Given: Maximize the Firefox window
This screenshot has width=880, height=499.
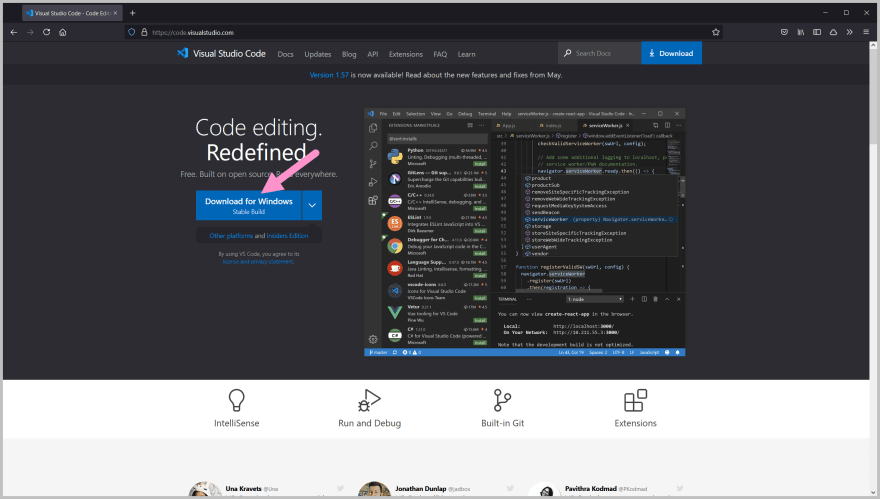Looking at the screenshot, I should pos(846,12).
